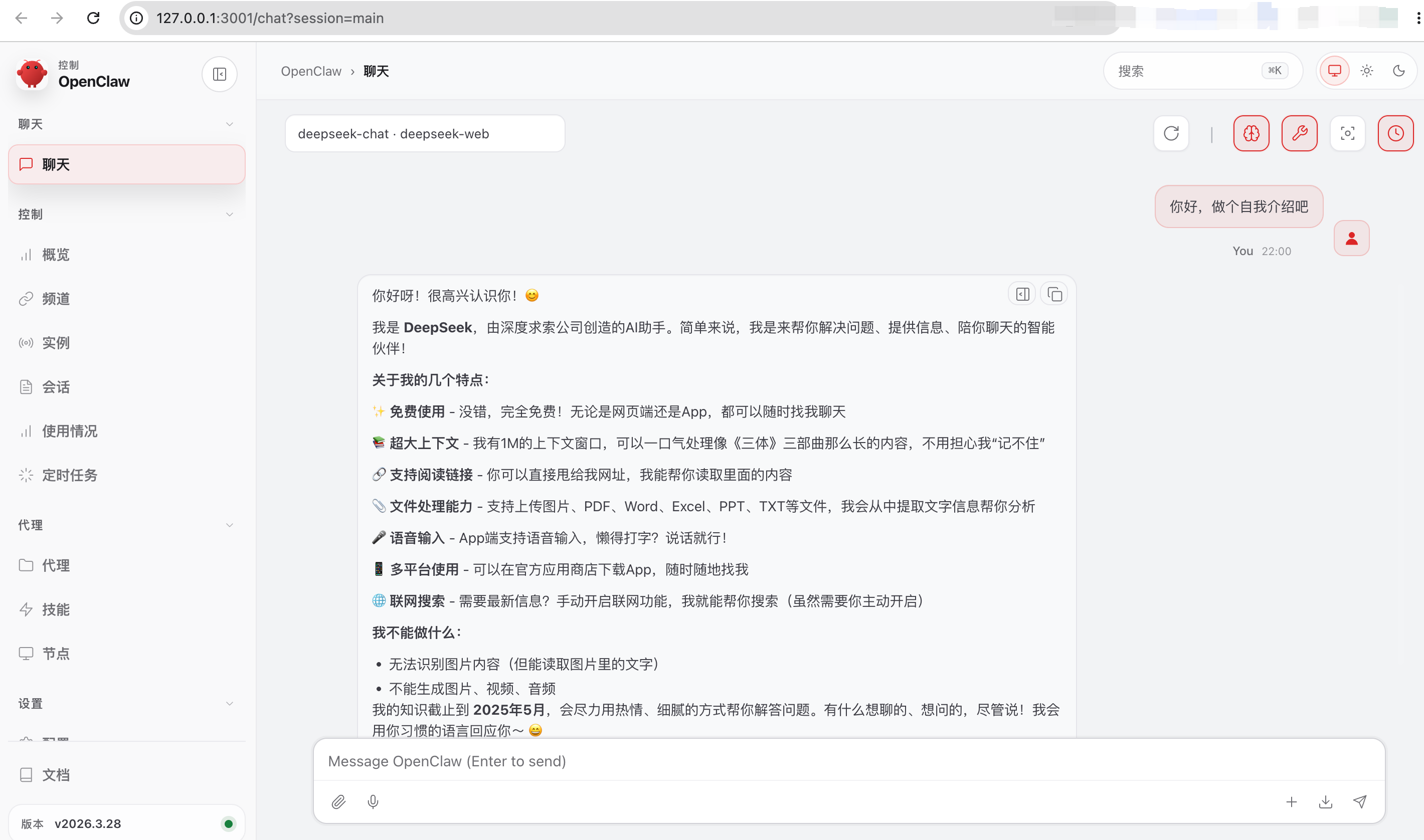Open assistant reply in side panel icon
This screenshot has width=1424, height=840.
click(x=1022, y=294)
